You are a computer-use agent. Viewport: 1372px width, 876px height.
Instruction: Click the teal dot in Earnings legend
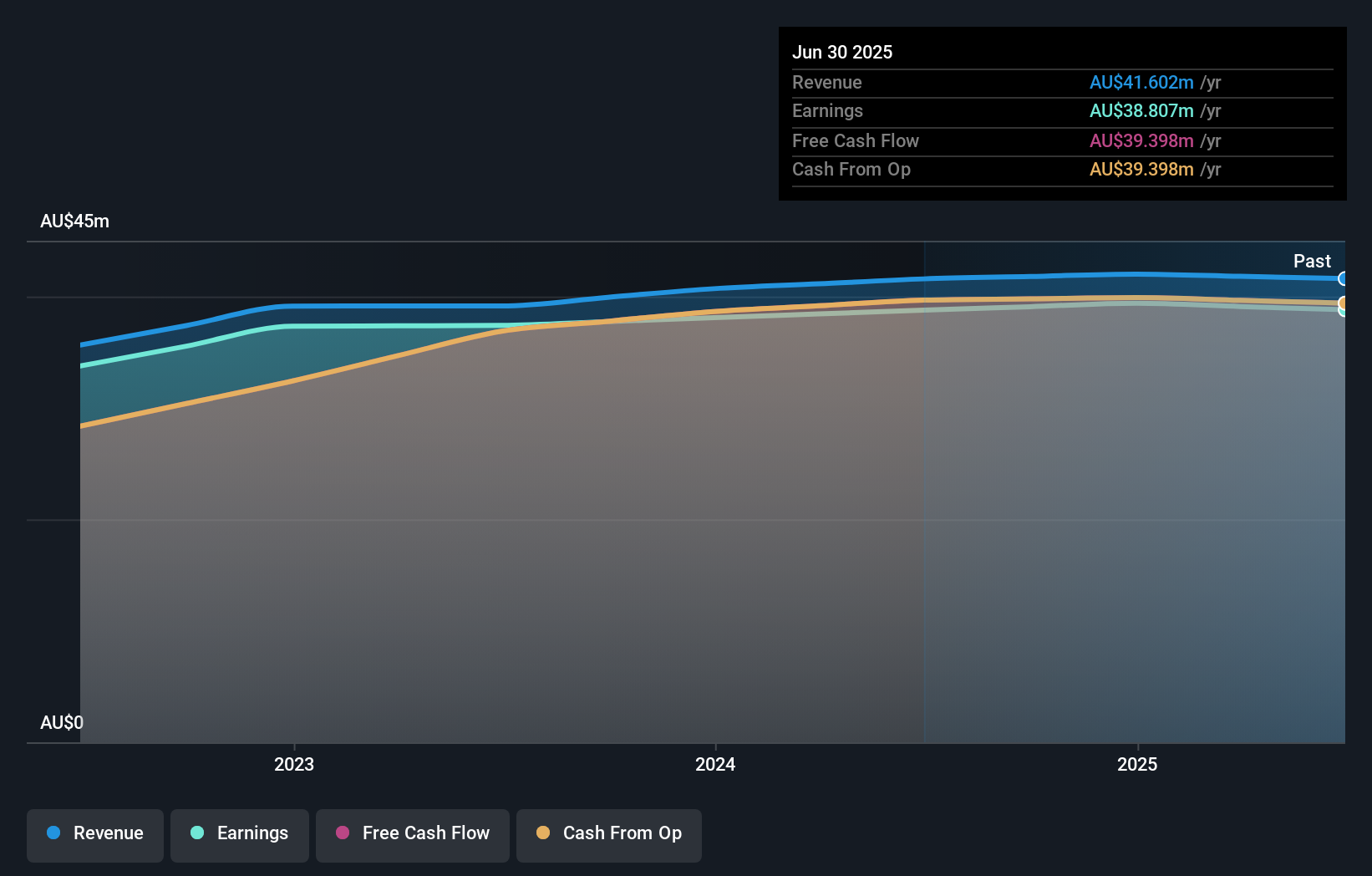click(197, 833)
